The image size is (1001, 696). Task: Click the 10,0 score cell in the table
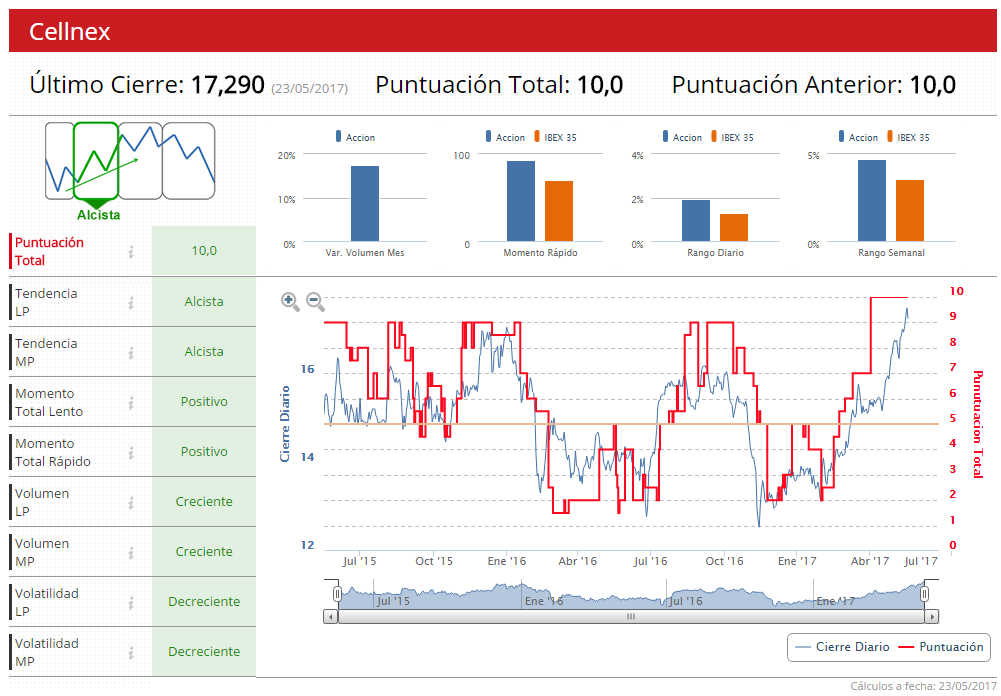point(204,250)
